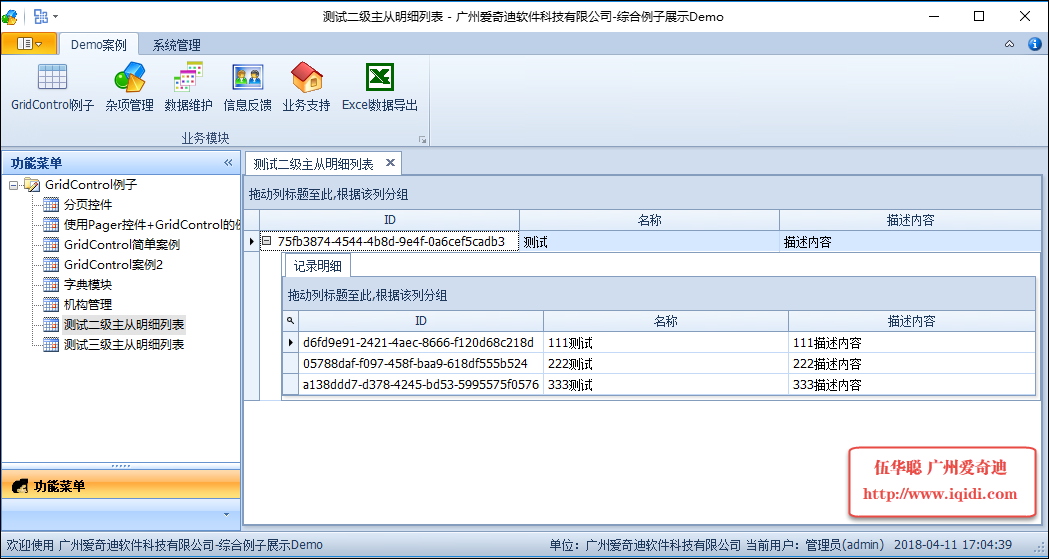This screenshot has width=1049, height=559.
Task: Click the grid icon beside GridControl简单案例
Action: pos(51,245)
